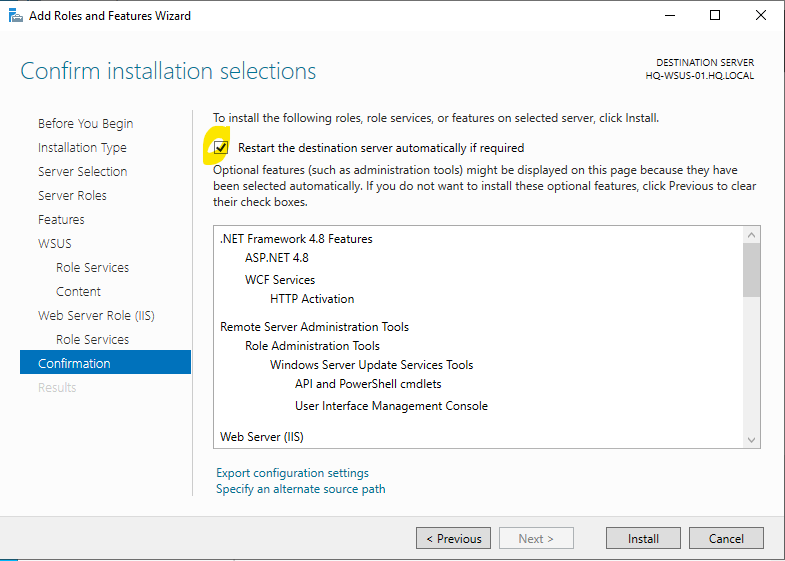This screenshot has width=785, height=561.
Task: Switch to Installation Type step
Action: tap(82, 148)
